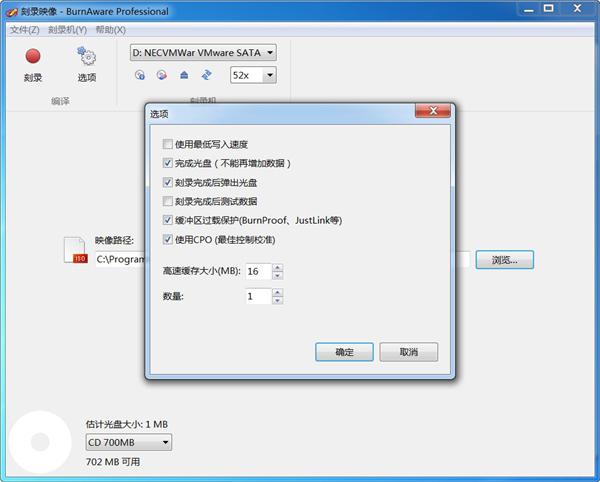Click the cache size field showing 16
This screenshot has width=600, height=482.
point(259,272)
